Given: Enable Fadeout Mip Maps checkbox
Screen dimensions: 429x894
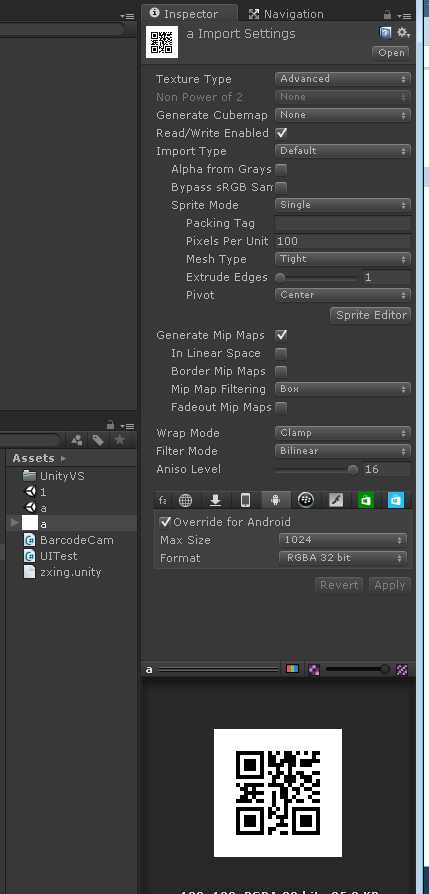Looking at the screenshot, I should (x=281, y=407).
